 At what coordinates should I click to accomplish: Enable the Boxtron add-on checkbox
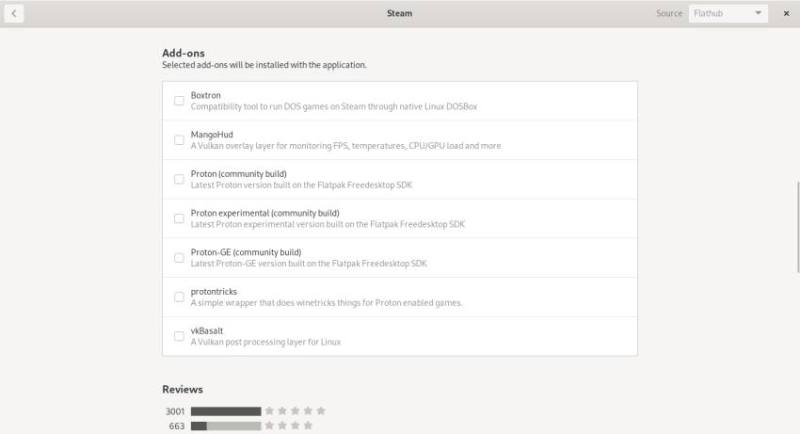coord(179,101)
